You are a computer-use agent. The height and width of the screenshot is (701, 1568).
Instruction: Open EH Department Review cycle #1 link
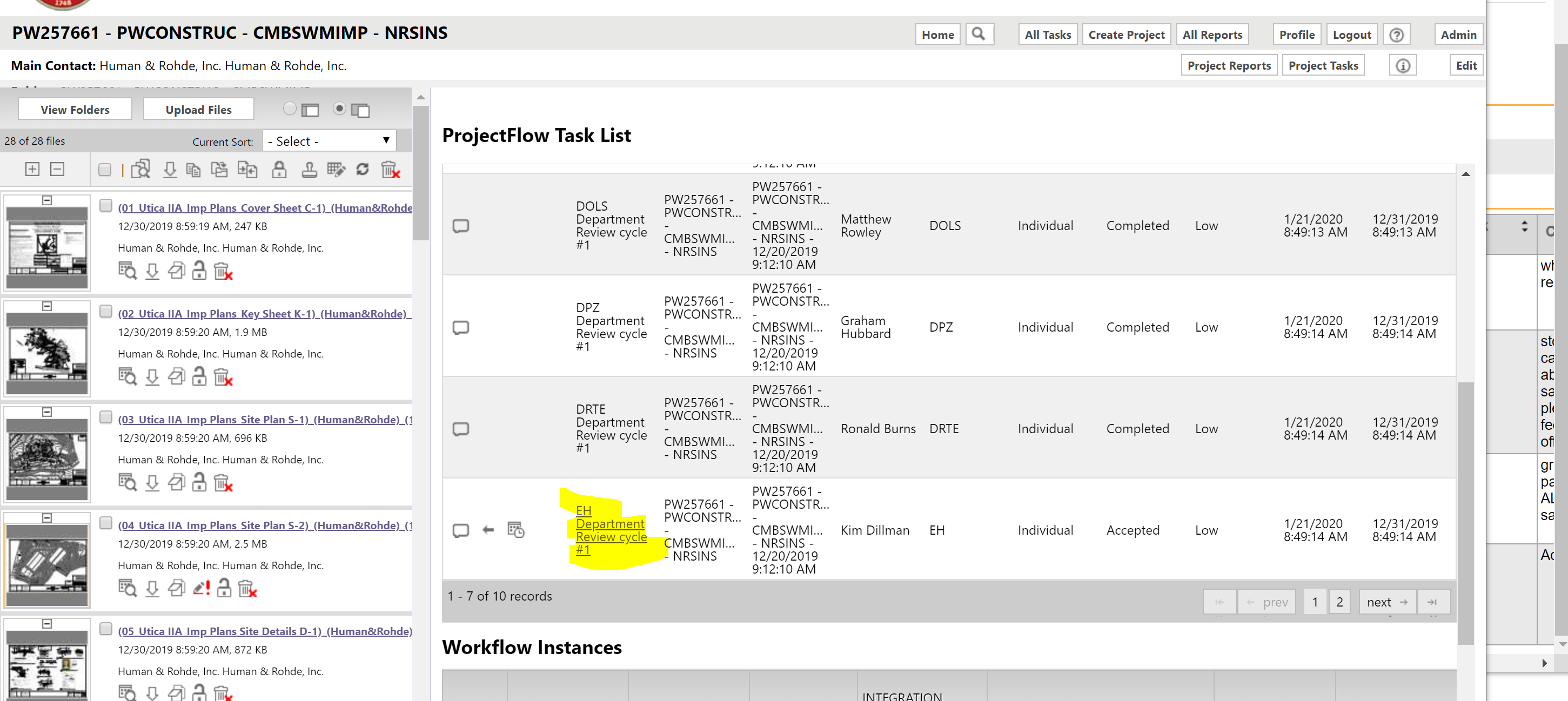coord(611,530)
